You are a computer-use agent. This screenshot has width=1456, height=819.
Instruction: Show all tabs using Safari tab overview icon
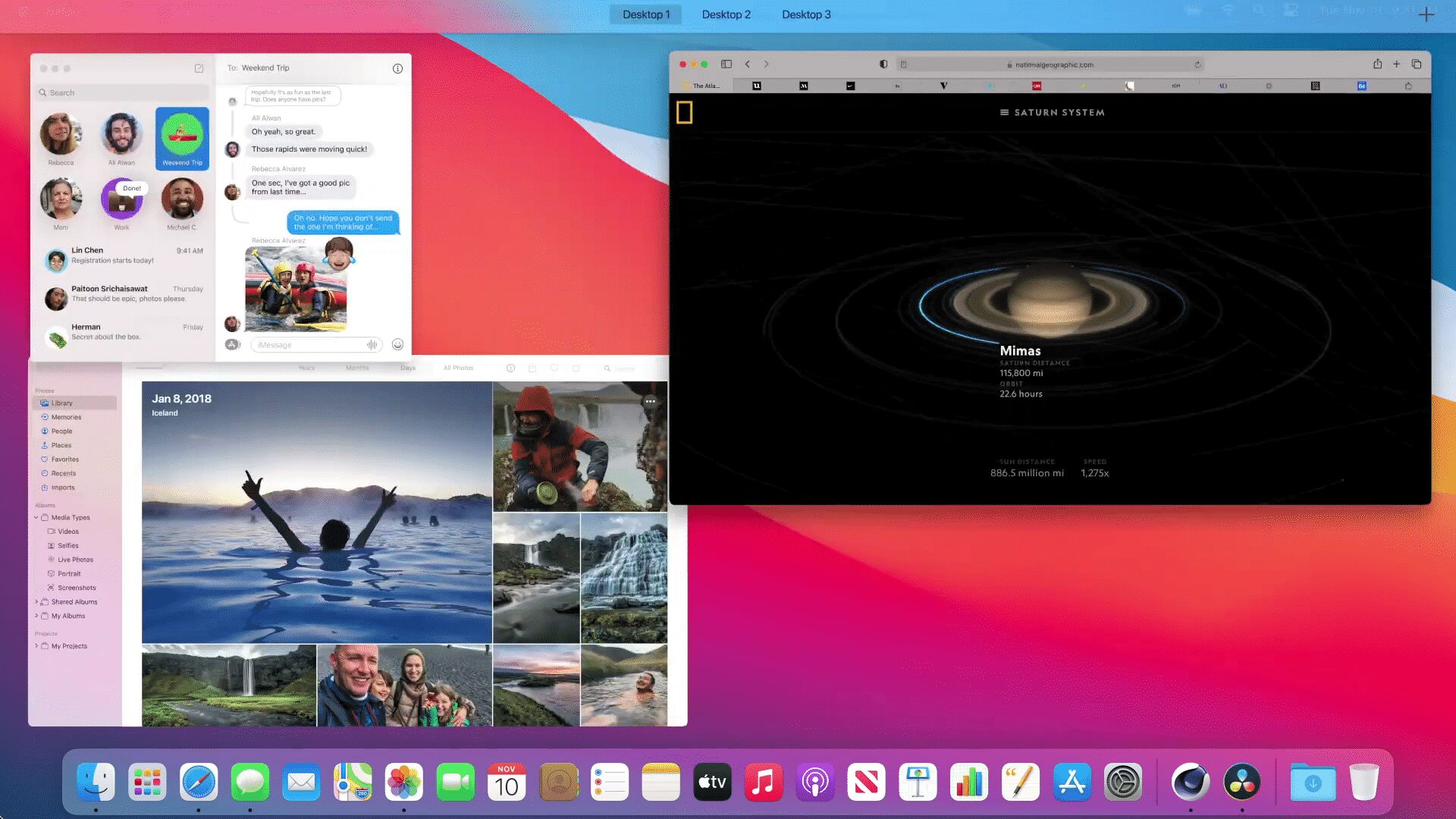pos(1417,64)
